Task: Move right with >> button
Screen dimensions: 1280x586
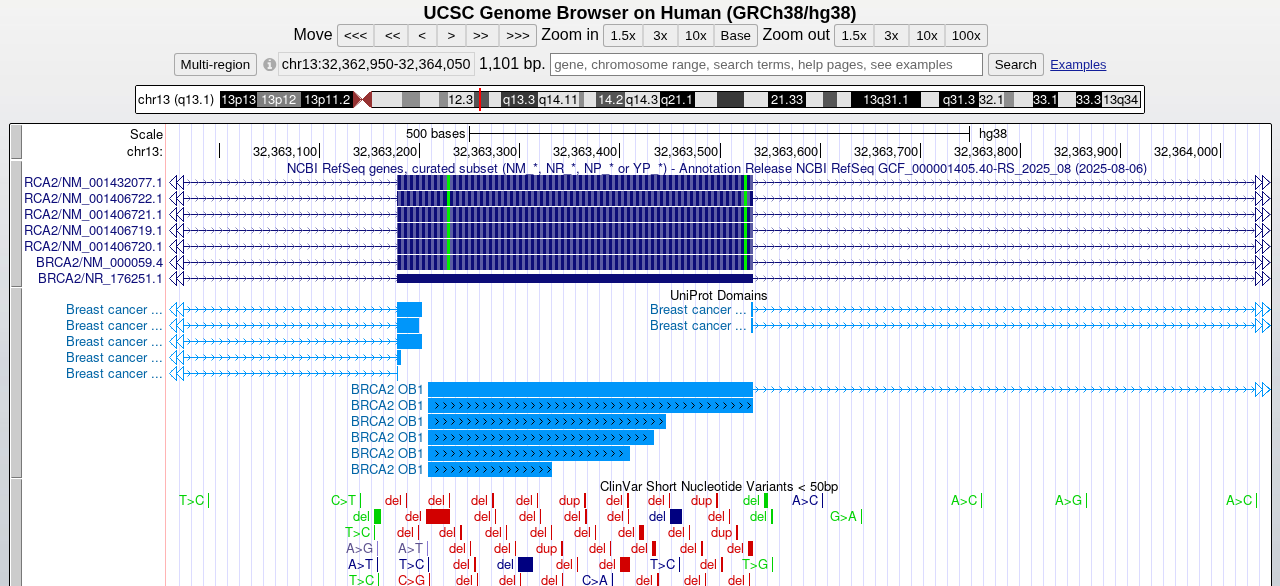Action: pyautogui.click(x=481, y=36)
